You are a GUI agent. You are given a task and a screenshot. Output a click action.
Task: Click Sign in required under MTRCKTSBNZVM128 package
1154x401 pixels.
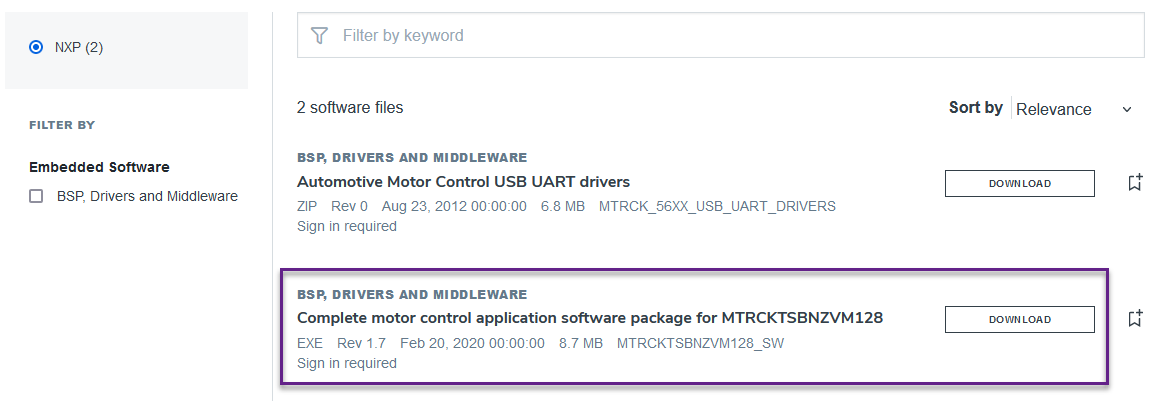coord(347,363)
